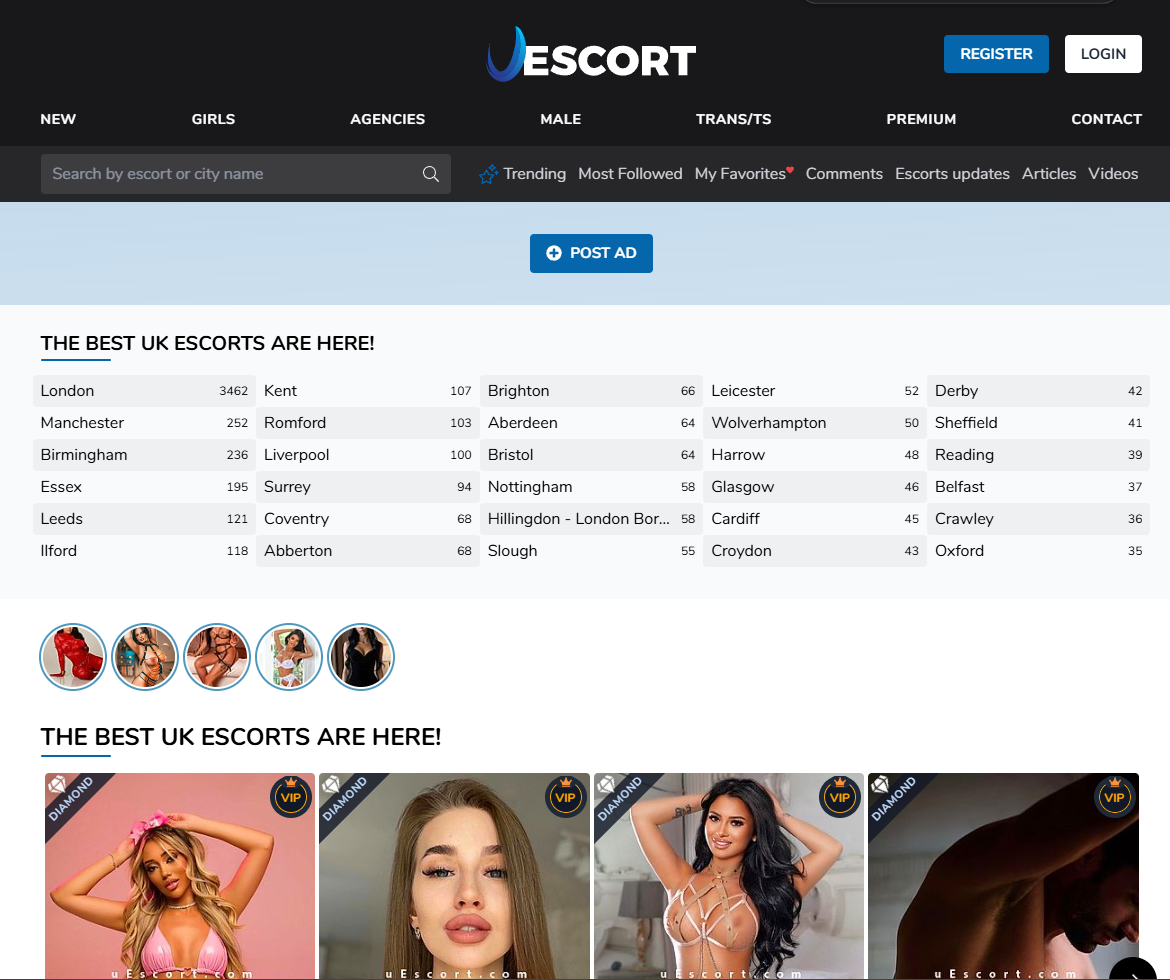
Task: Click the VIP crown badge on the first card
Action: [x=291, y=797]
